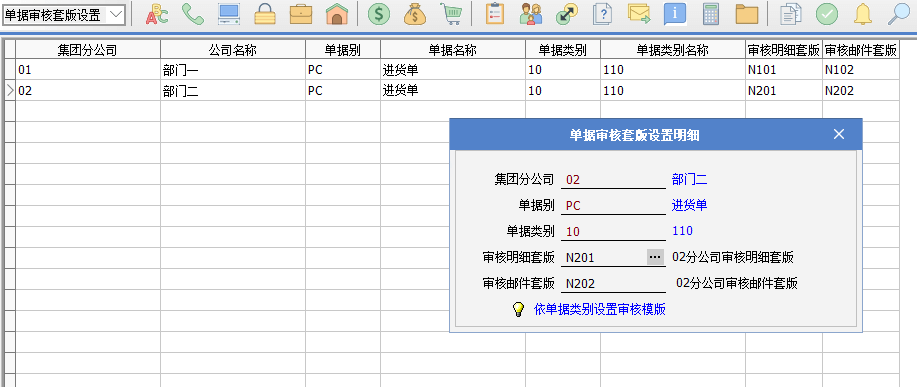Click the 单据类别 column header
The width and height of the screenshot is (917, 387).
563,50
